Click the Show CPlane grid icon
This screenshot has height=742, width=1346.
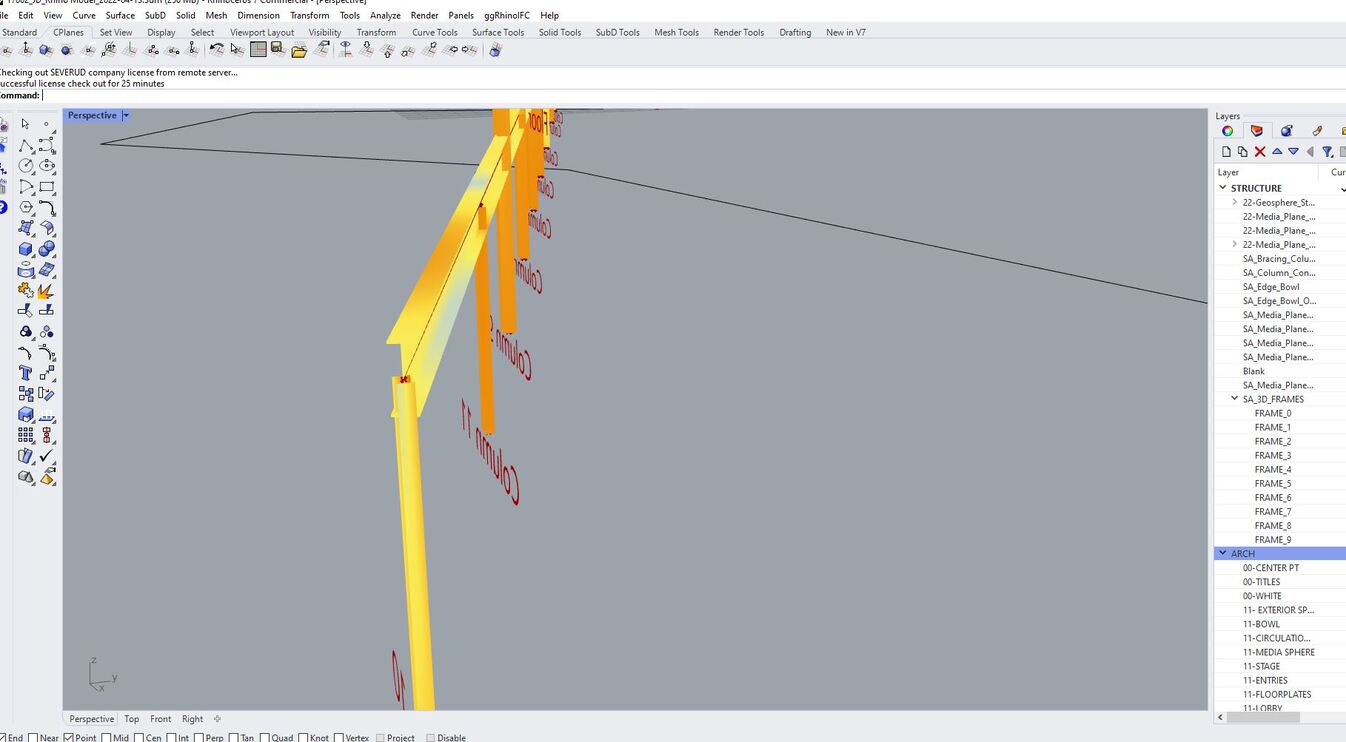point(258,49)
